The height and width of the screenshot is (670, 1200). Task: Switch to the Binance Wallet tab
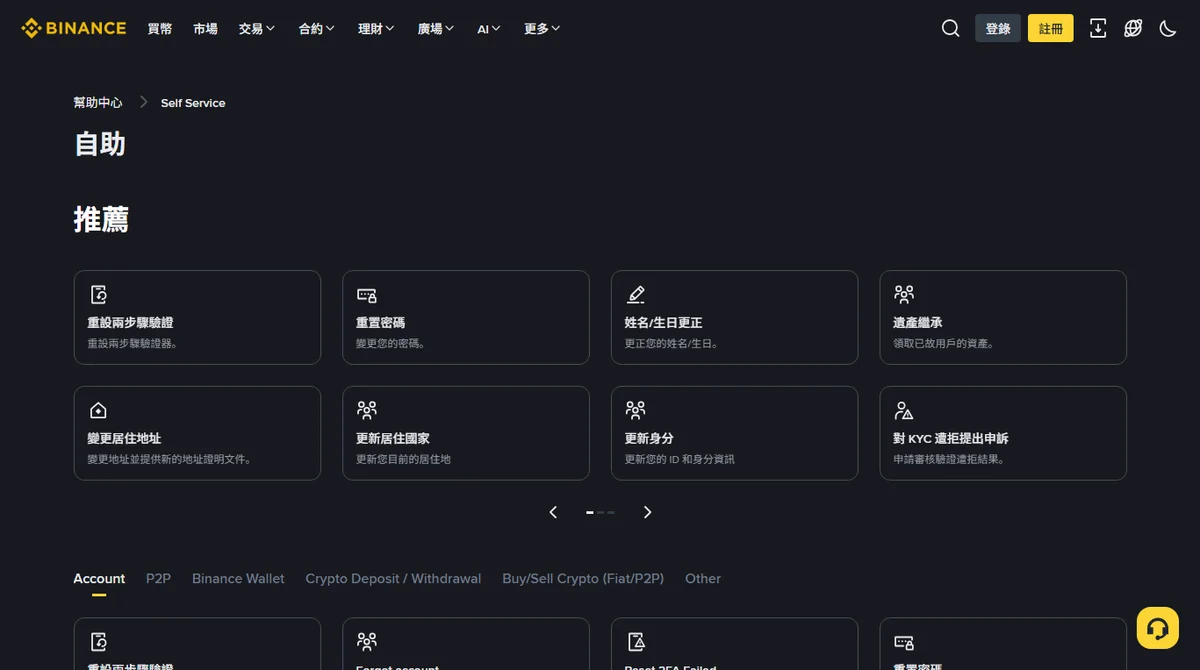[238, 578]
